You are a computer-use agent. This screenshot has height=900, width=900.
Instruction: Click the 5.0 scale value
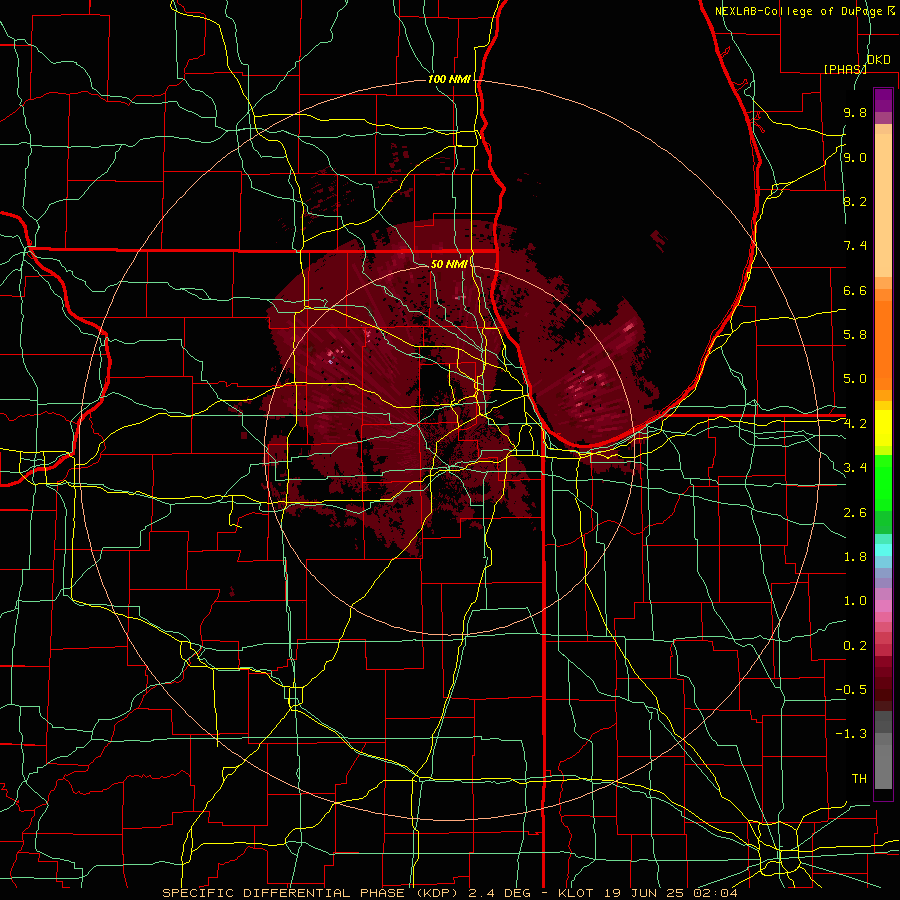pos(855,379)
